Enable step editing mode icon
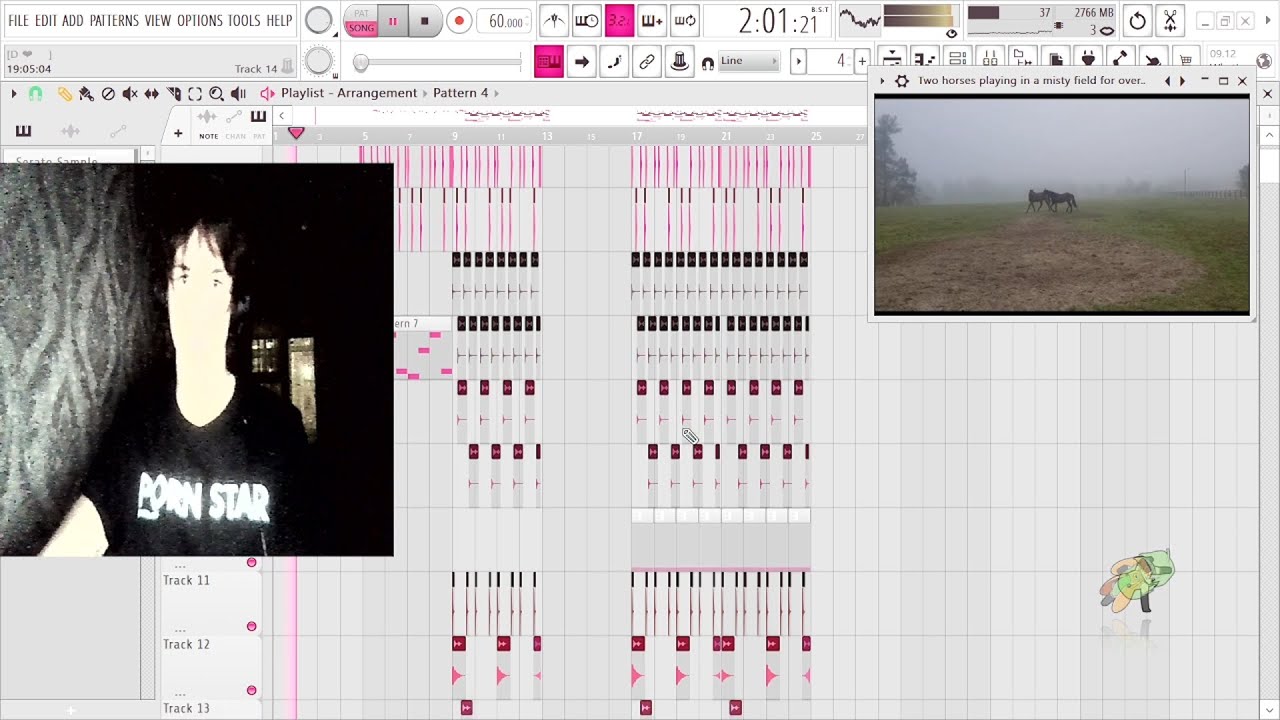The height and width of the screenshot is (720, 1280). click(x=614, y=62)
